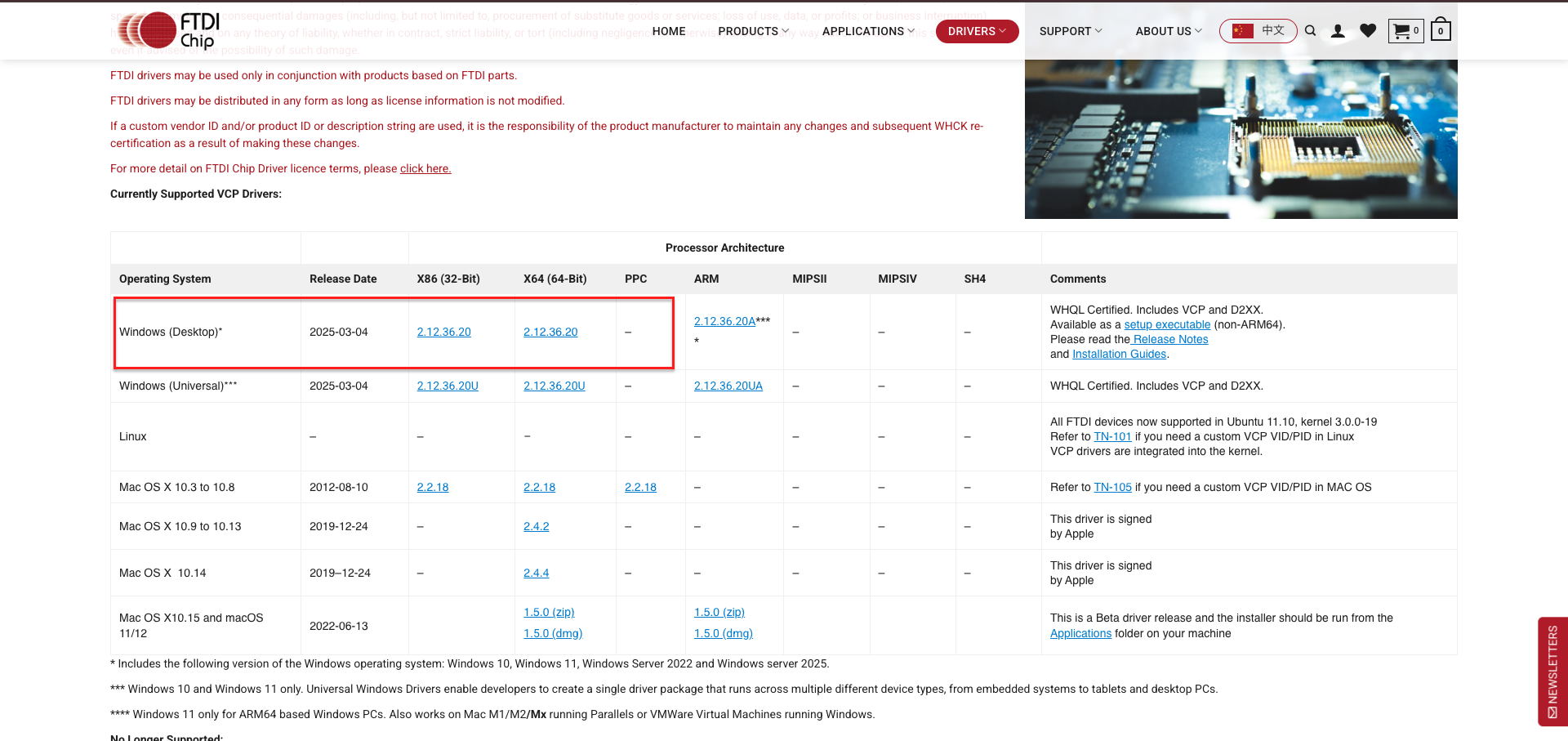The height and width of the screenshot is (741, 1568).
Task: Open the setup executable link
Action: point(1167,324)
